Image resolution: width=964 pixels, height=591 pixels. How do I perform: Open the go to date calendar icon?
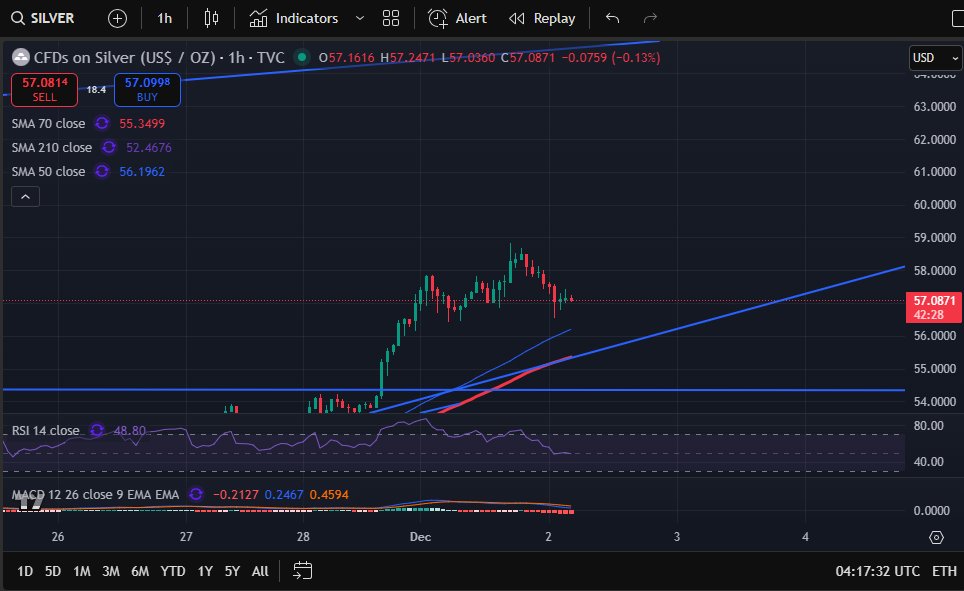(303, 571)
